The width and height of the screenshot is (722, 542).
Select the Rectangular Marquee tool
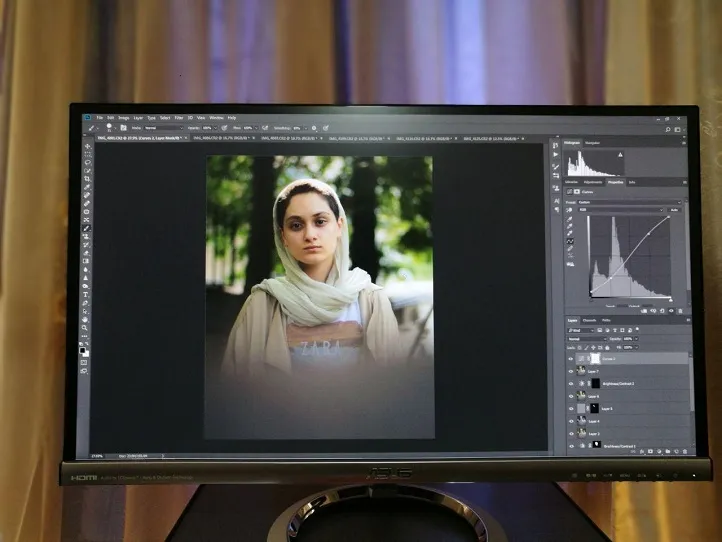pos(86,154)
